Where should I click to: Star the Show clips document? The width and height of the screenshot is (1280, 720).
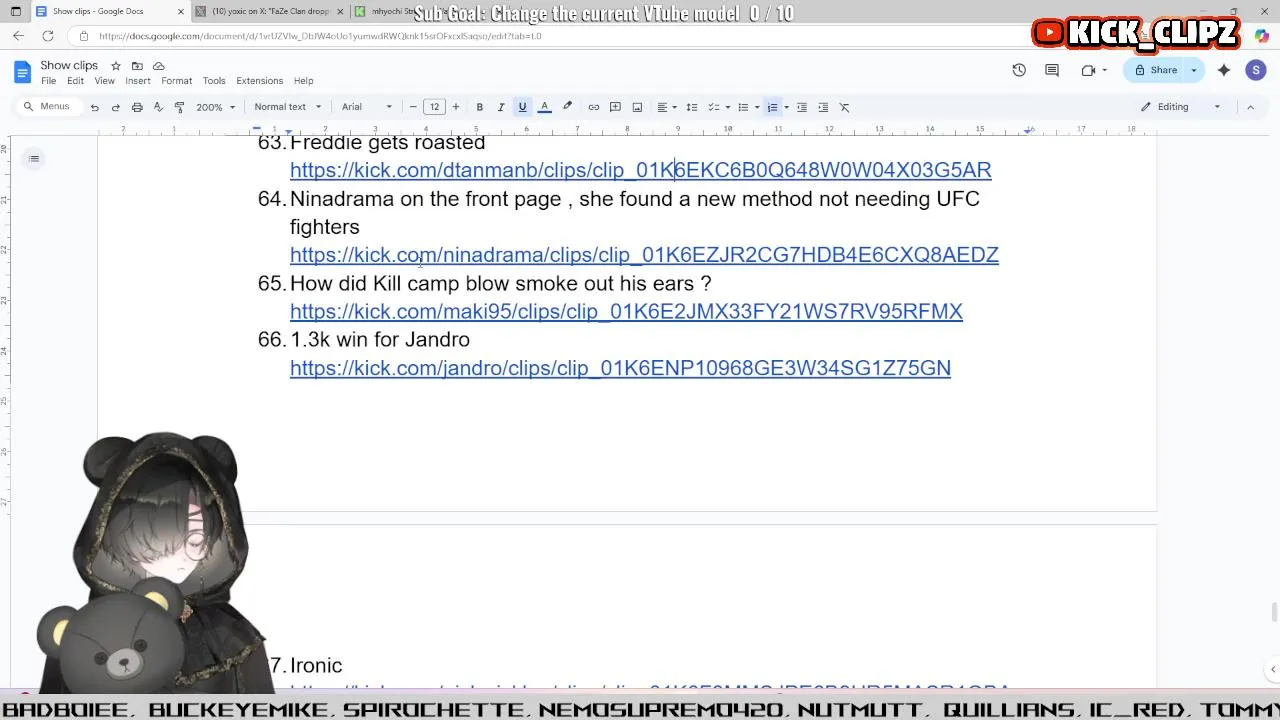pyautogui.click(x=116, y=66)
